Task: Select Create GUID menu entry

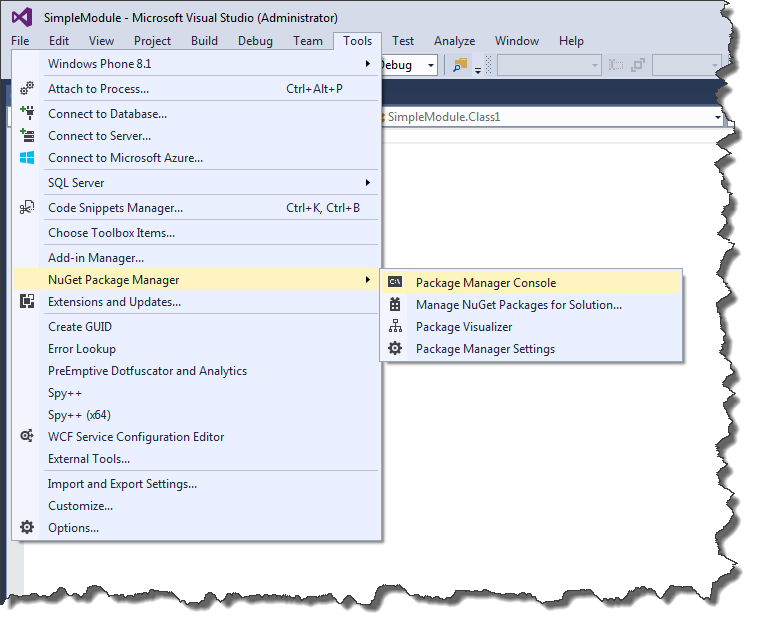Action: [x=80, y=327]
